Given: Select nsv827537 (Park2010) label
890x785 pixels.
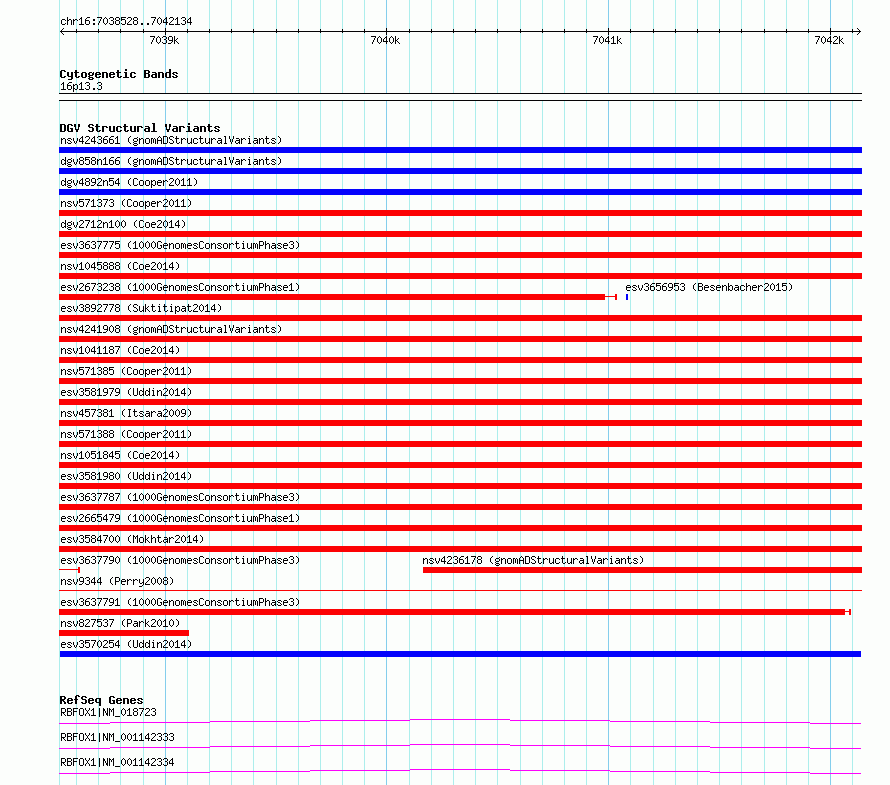Looking at the screenshot, I should pos(120,623).
